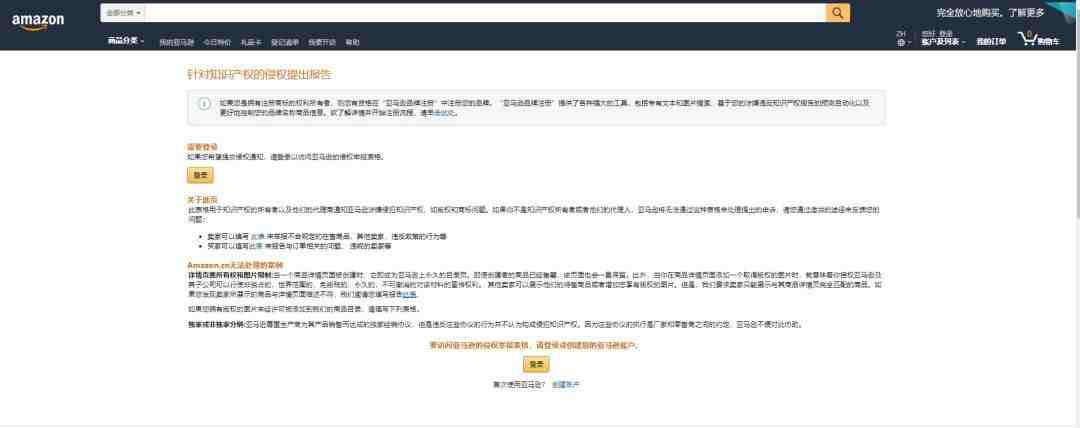The width and height of the screenshot is (1080, 428).
Task: Open 愿望清单 wish list in the navigation bar
Action: point(284,42)
